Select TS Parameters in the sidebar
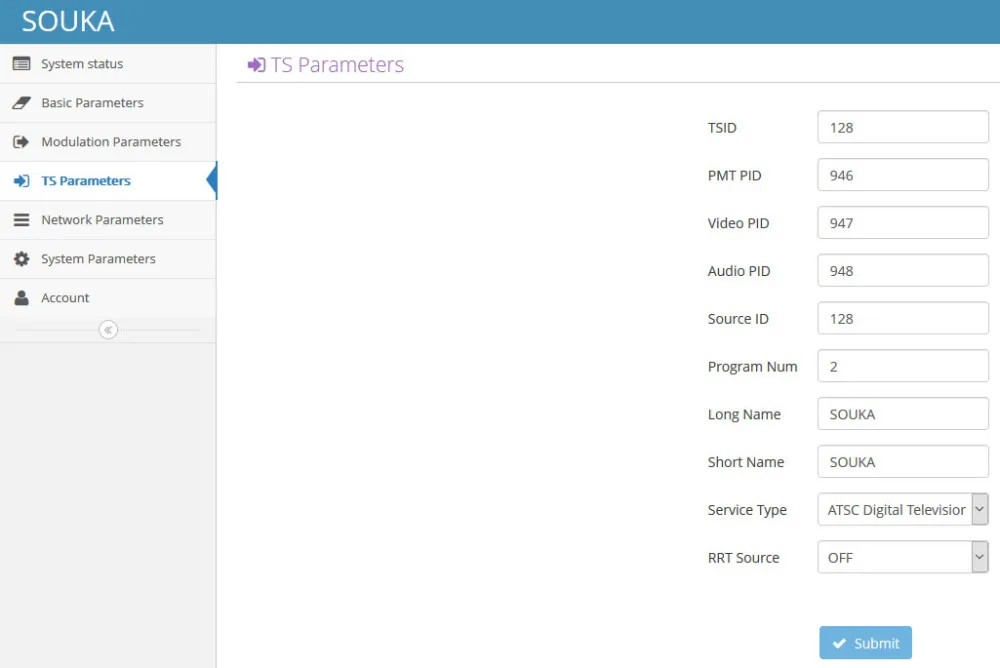Image resolution: width=1000 pixels, height=668 pixels. pos(108,181)
